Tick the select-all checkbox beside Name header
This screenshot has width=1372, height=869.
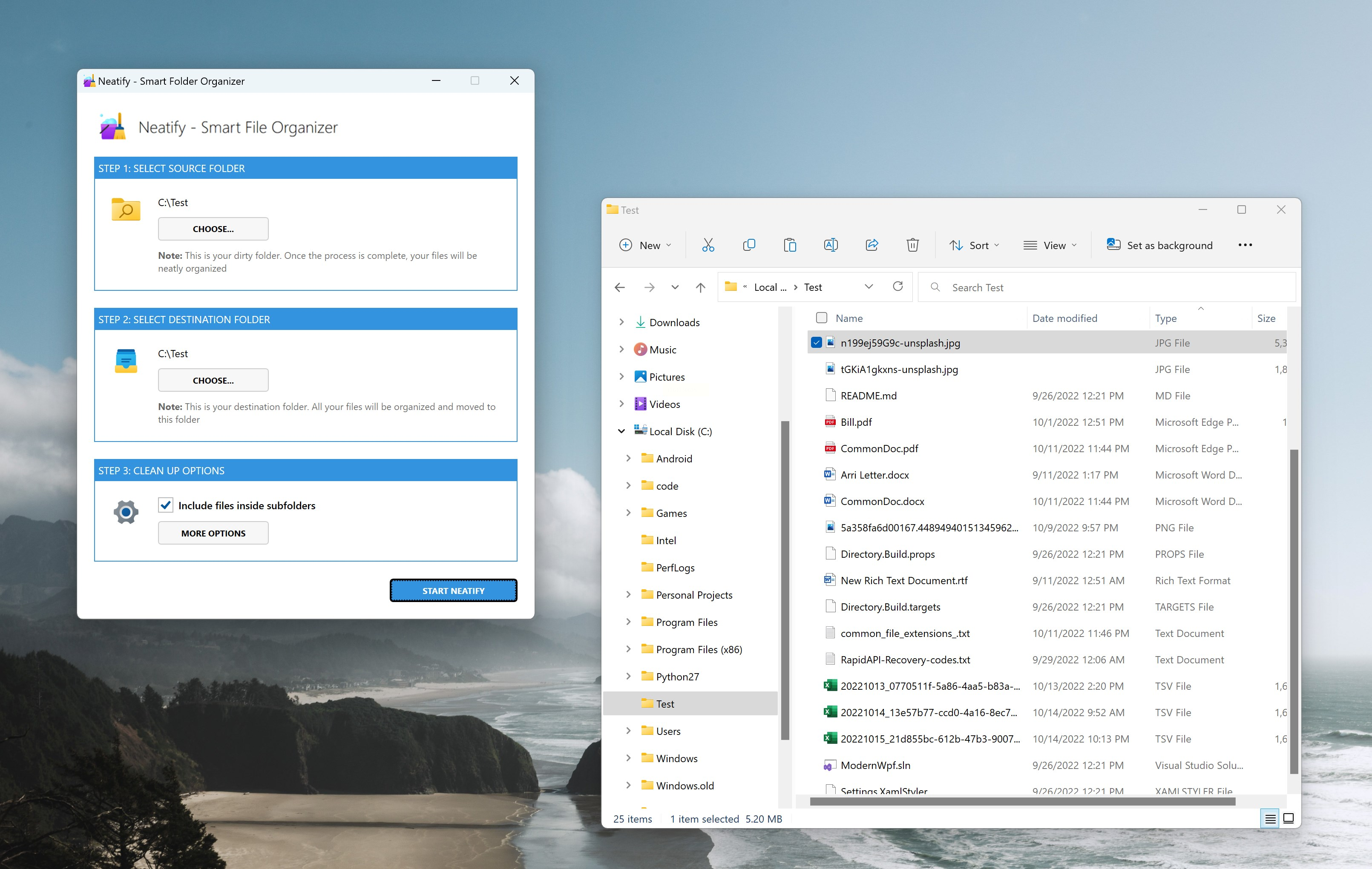click(821, 318)
